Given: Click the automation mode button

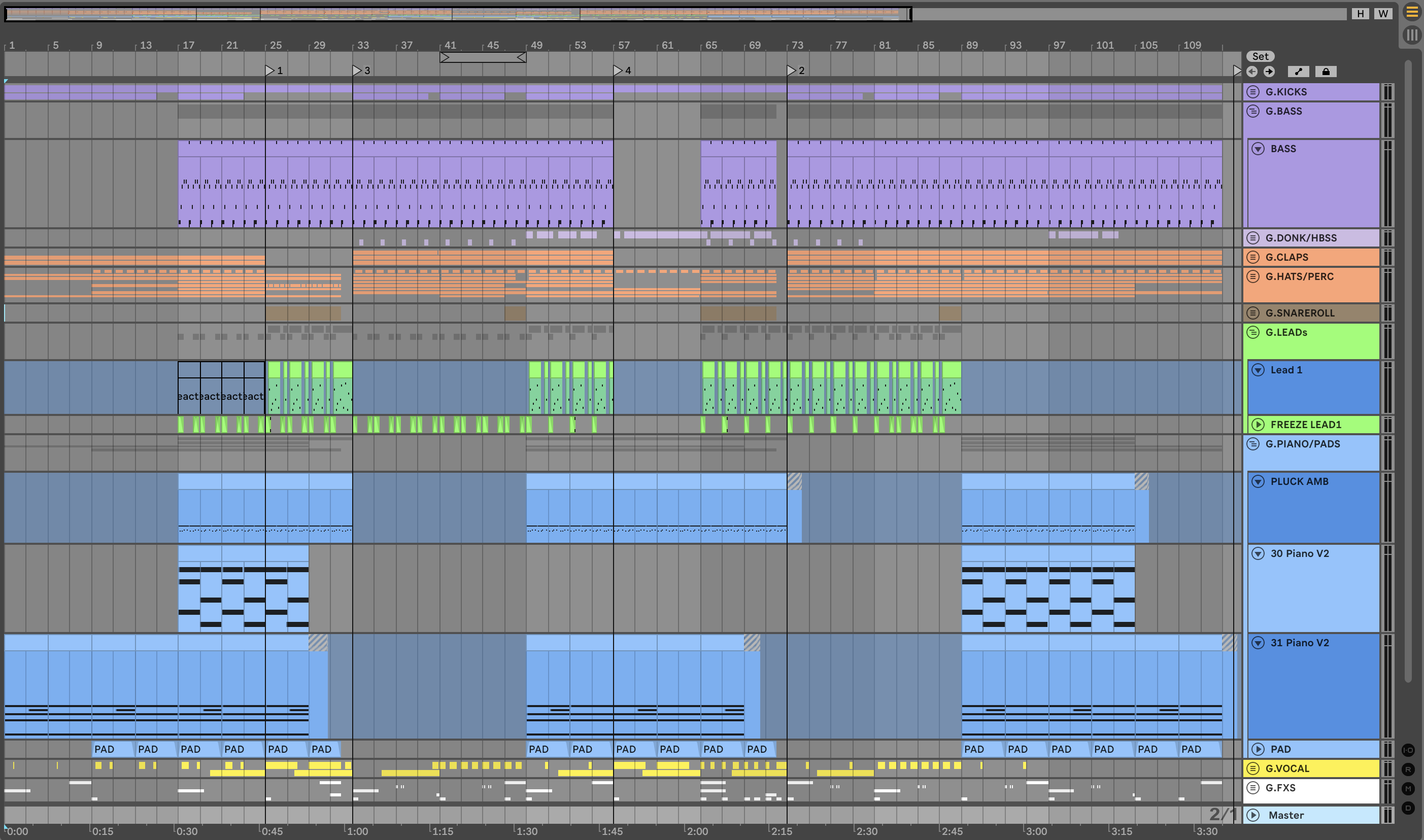Looking at the screenshot, I should 1298,72.
